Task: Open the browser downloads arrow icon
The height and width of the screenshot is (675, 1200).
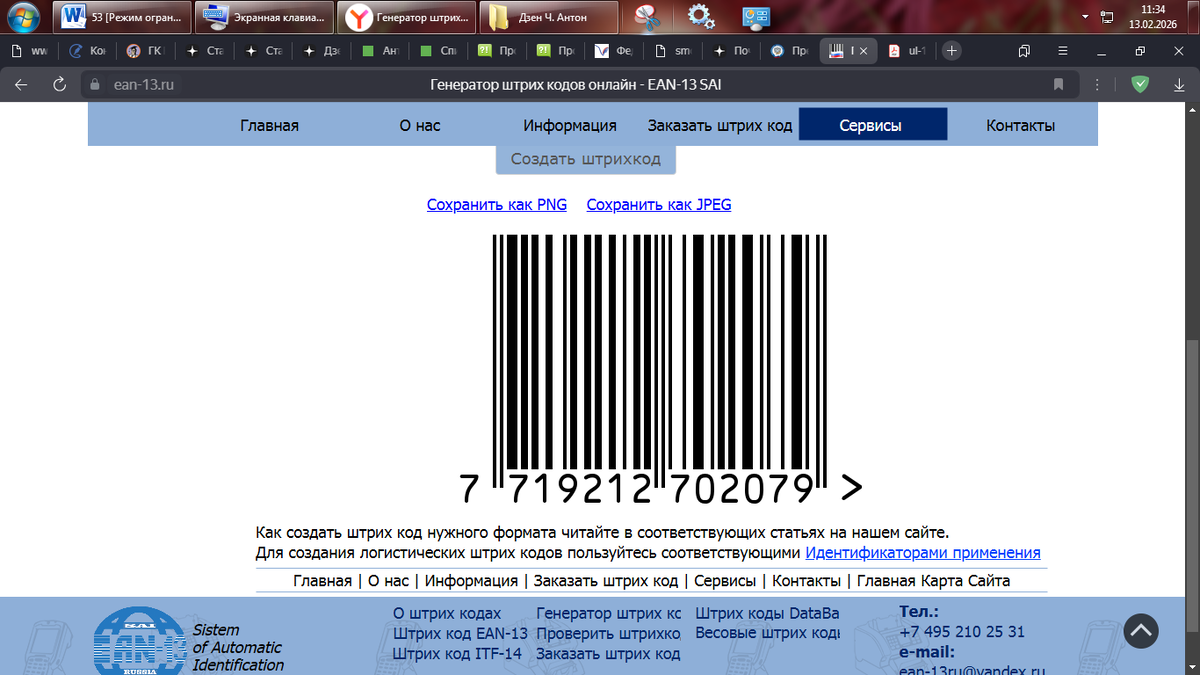Action: (x=1180, y=85)
